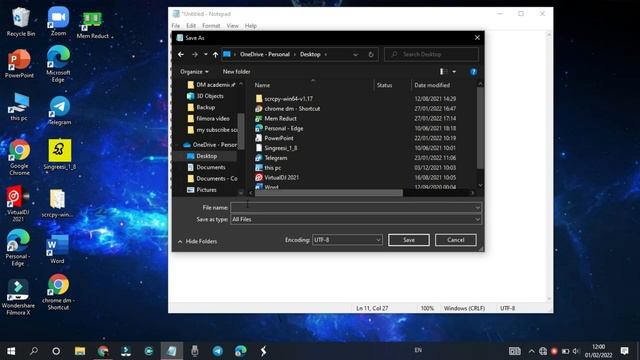This screenshot has width=640, height=360.
Task: Click the horizontal scrollbar in file list
Action: click(x=329, y=193)
